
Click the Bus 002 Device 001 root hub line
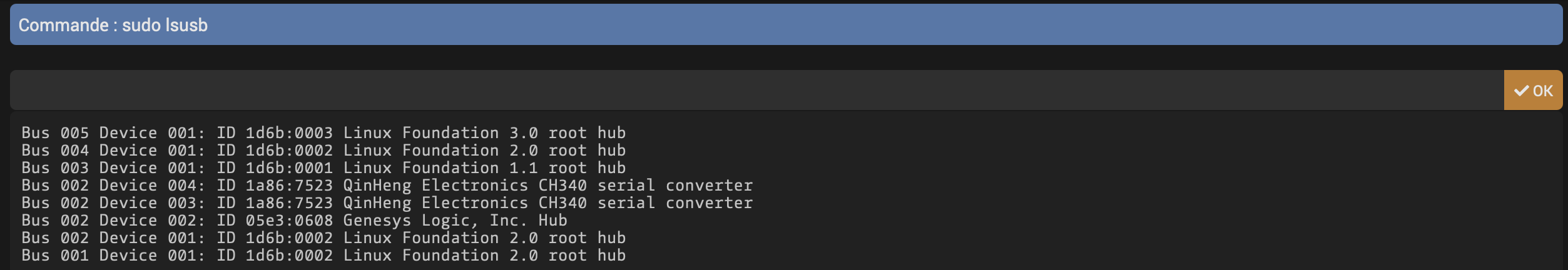(323, 238)
